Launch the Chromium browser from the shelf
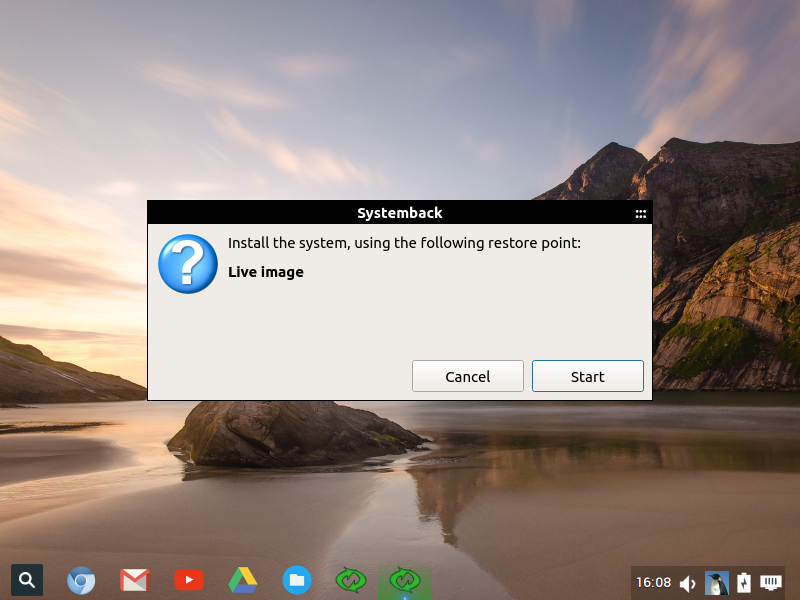The image size is (800, 600). pyautogui.click(x=81, y=580)
